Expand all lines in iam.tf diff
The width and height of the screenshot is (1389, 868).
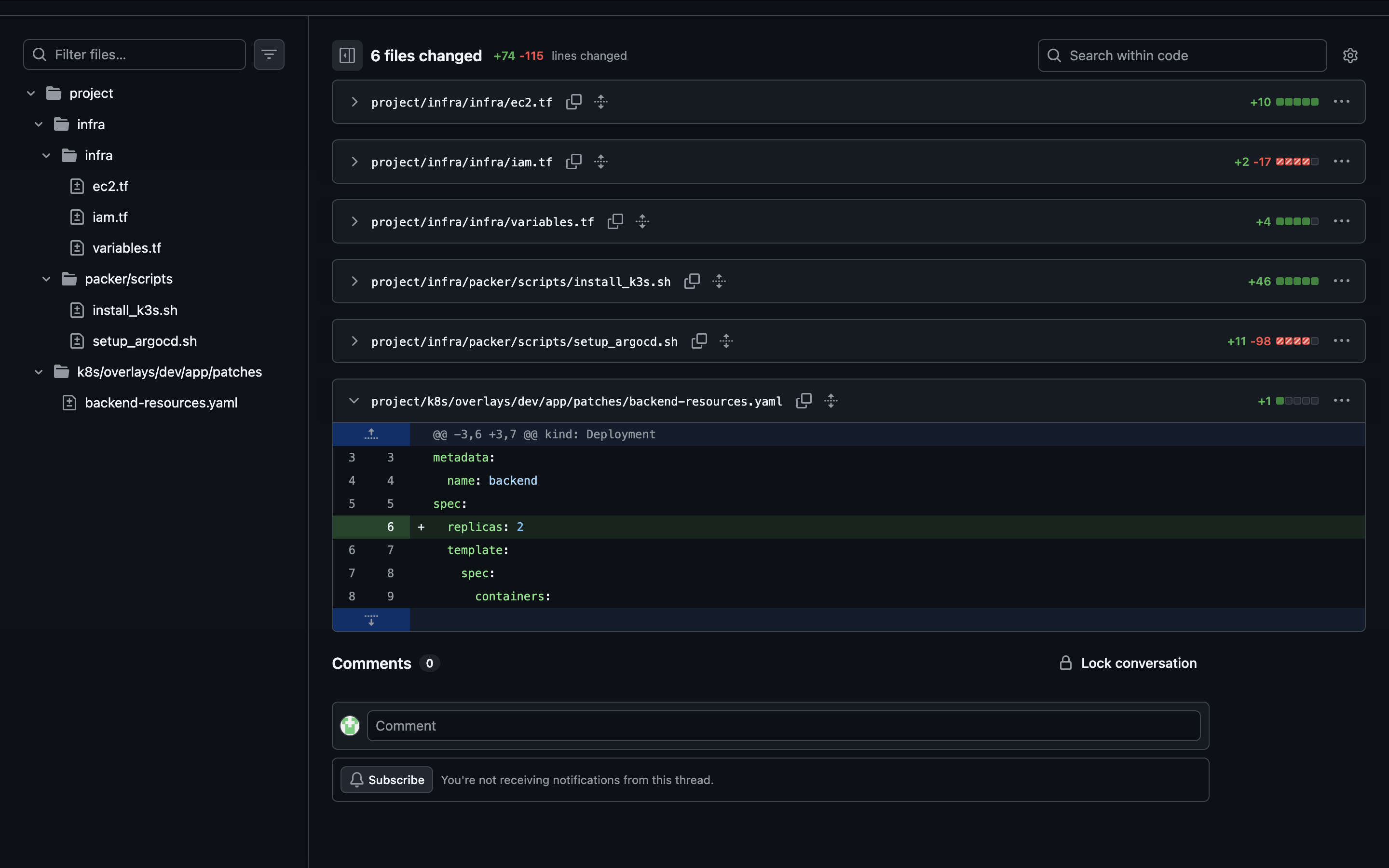(x=601, y=162)
